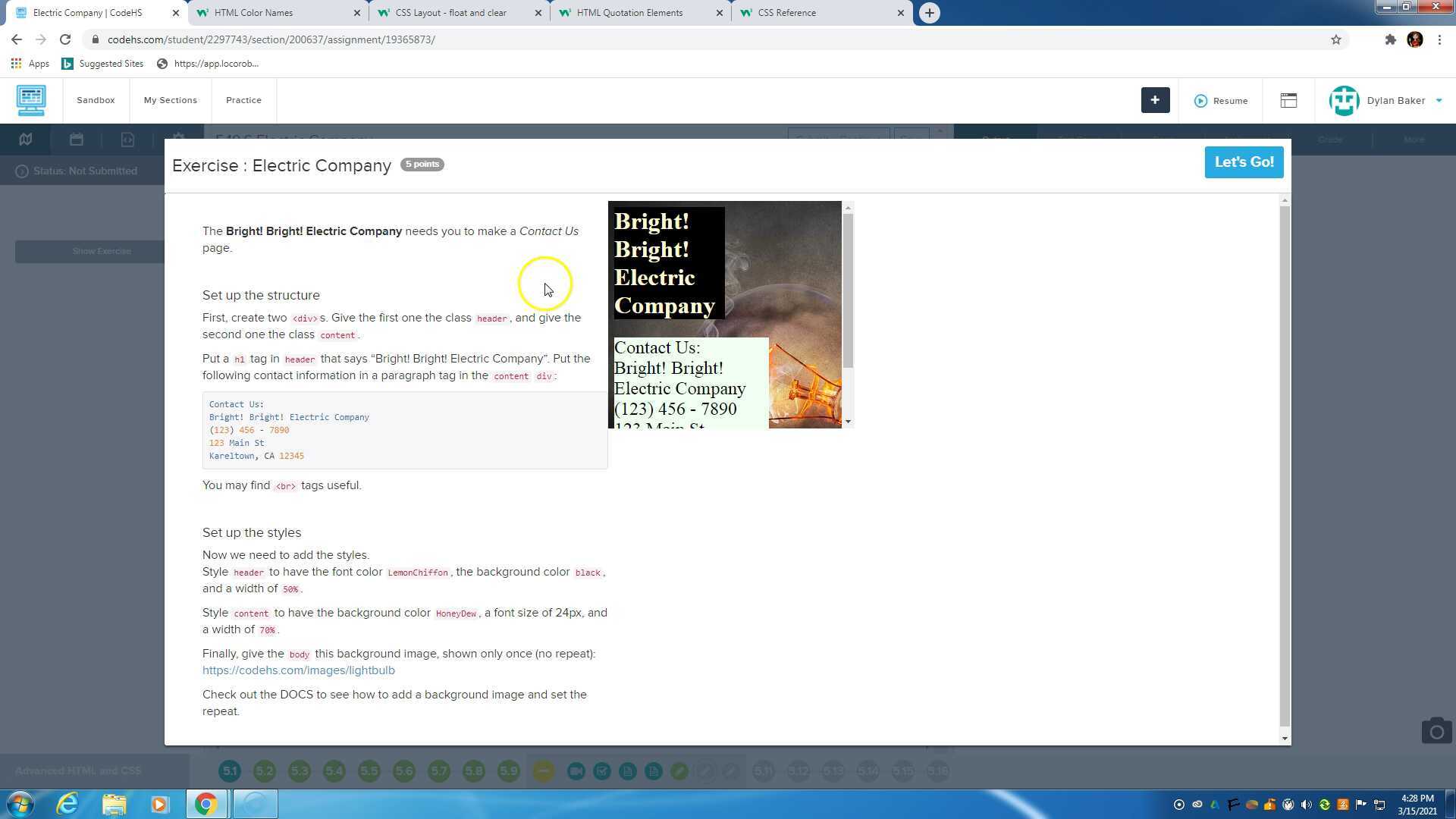Open My Sections menu
This screenshot has width=1456, height=819.
pyautogui.click(x=170, y=100)
